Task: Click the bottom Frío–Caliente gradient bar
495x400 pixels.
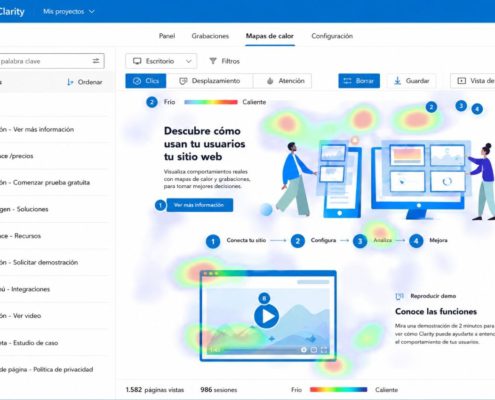Action: [x=338, y=389]
